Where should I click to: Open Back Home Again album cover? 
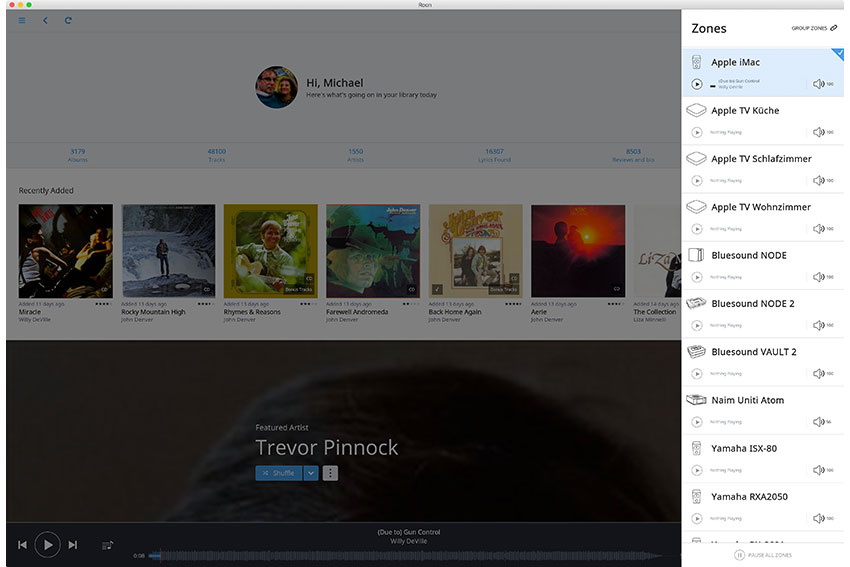click(475, 251)
